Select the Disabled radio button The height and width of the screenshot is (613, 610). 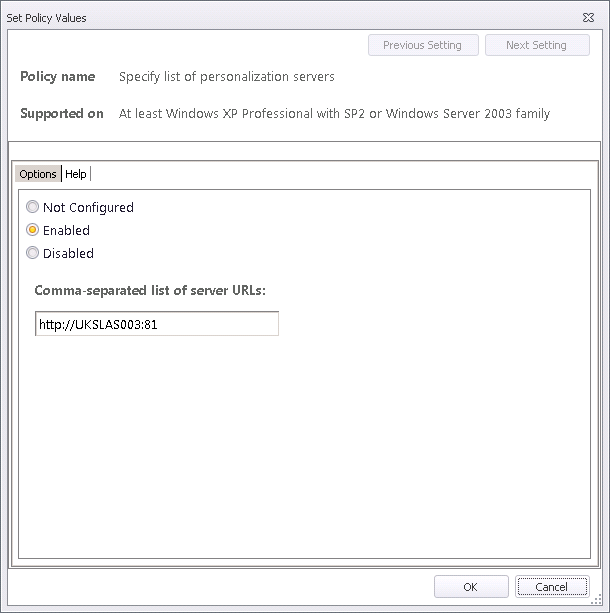(32, 253)
